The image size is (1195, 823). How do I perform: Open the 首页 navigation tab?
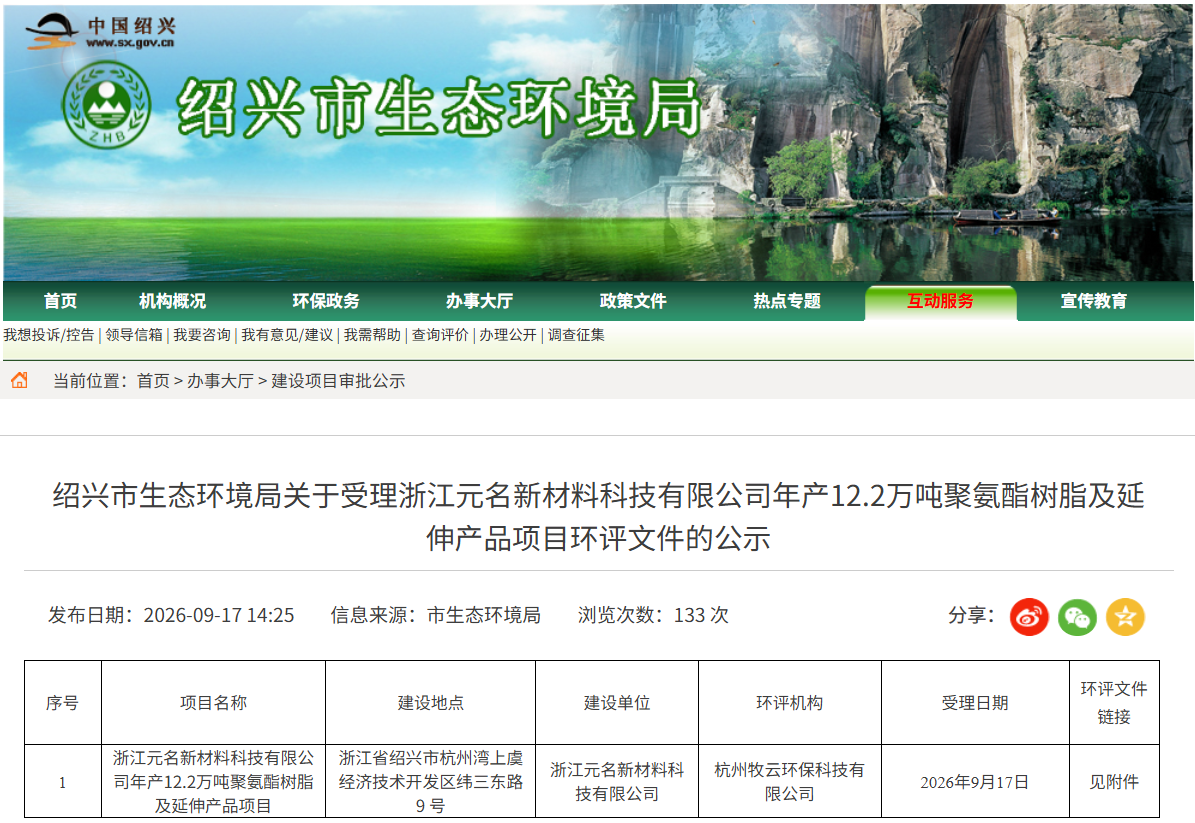tap(60, 301)
